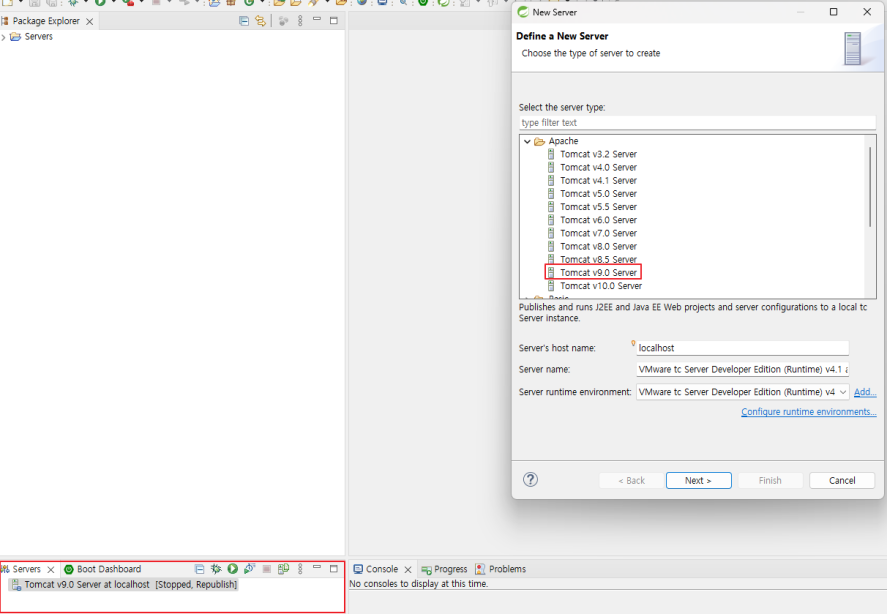The image size is (887, 614).
Task: Maximize the Servers view
Action: click(334, 569)
